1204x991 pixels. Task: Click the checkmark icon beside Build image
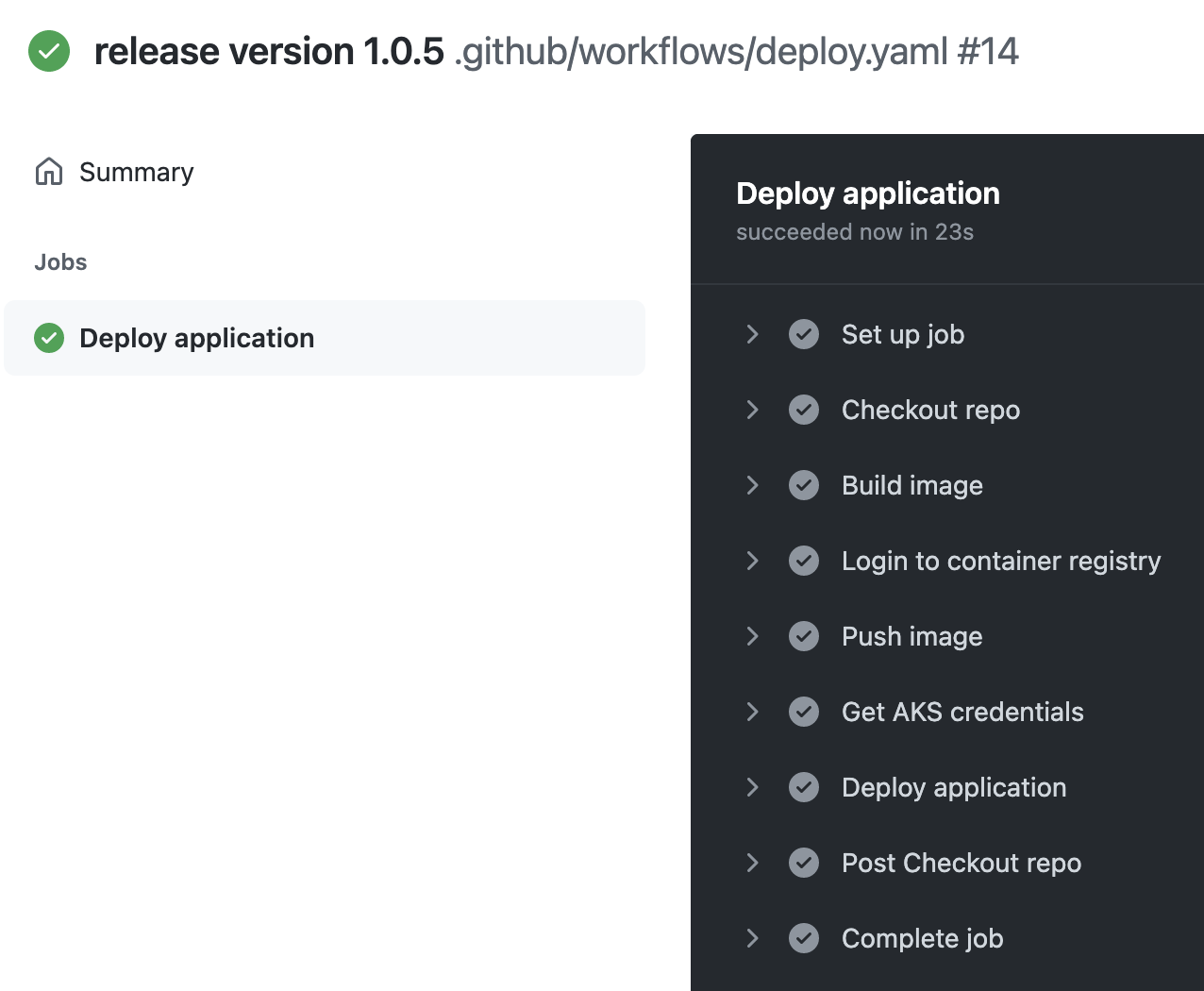coord(804,485)
